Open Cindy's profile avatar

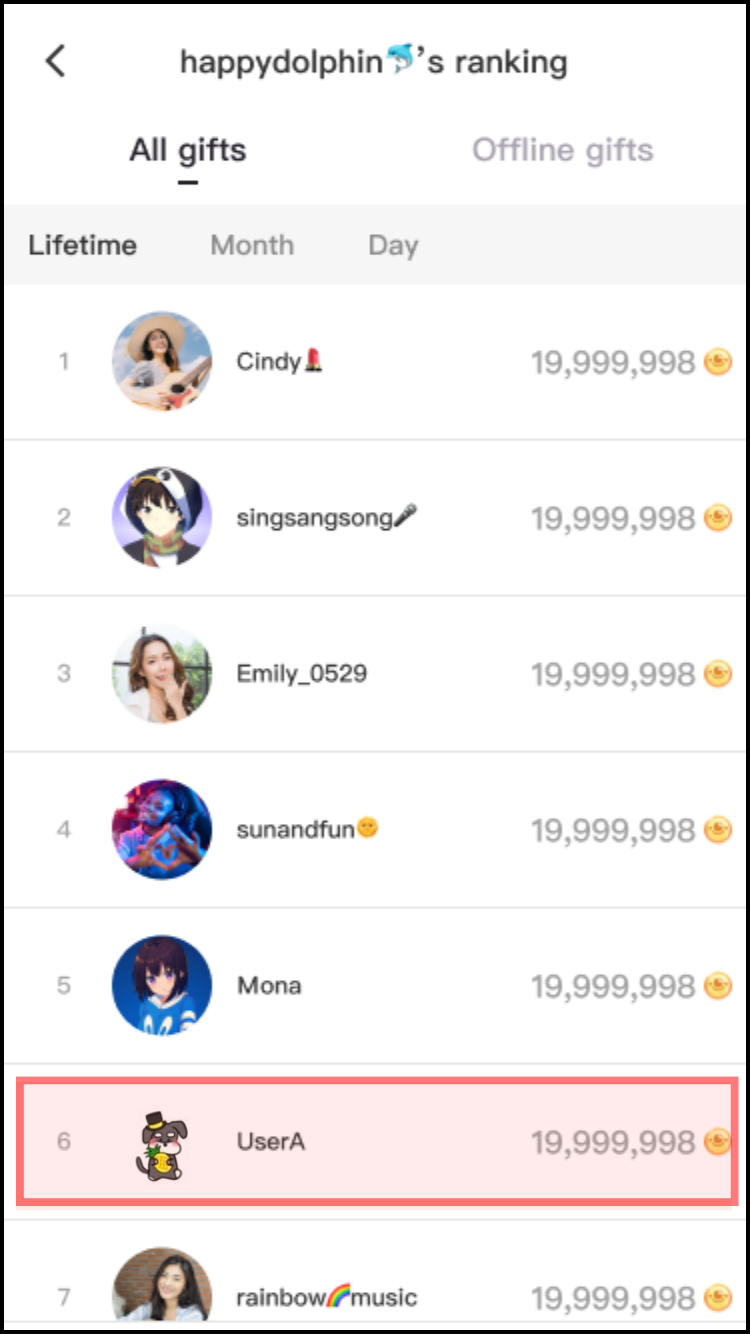pyautogui.click(x=162, y=361)
